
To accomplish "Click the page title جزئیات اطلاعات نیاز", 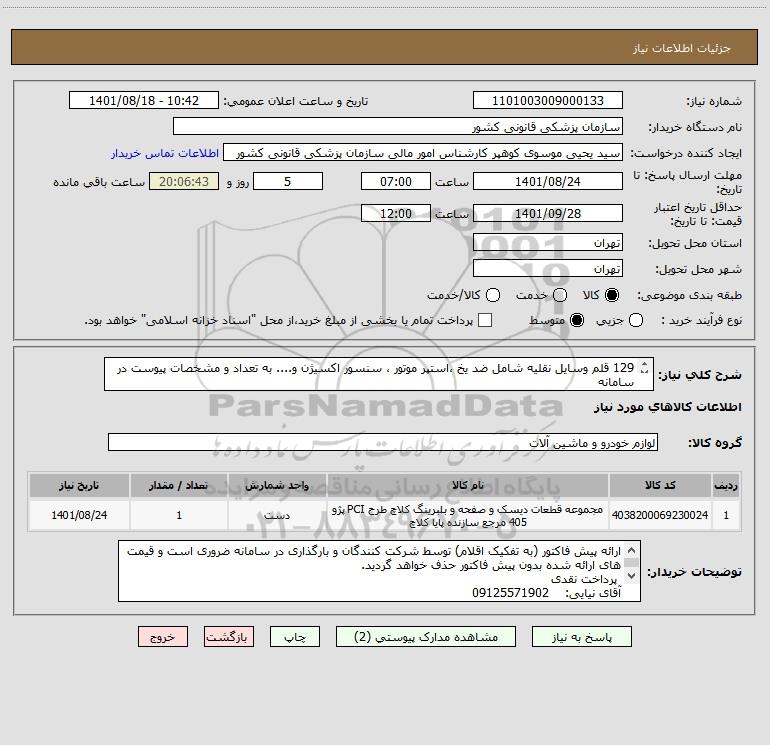I will click(682, 48).
